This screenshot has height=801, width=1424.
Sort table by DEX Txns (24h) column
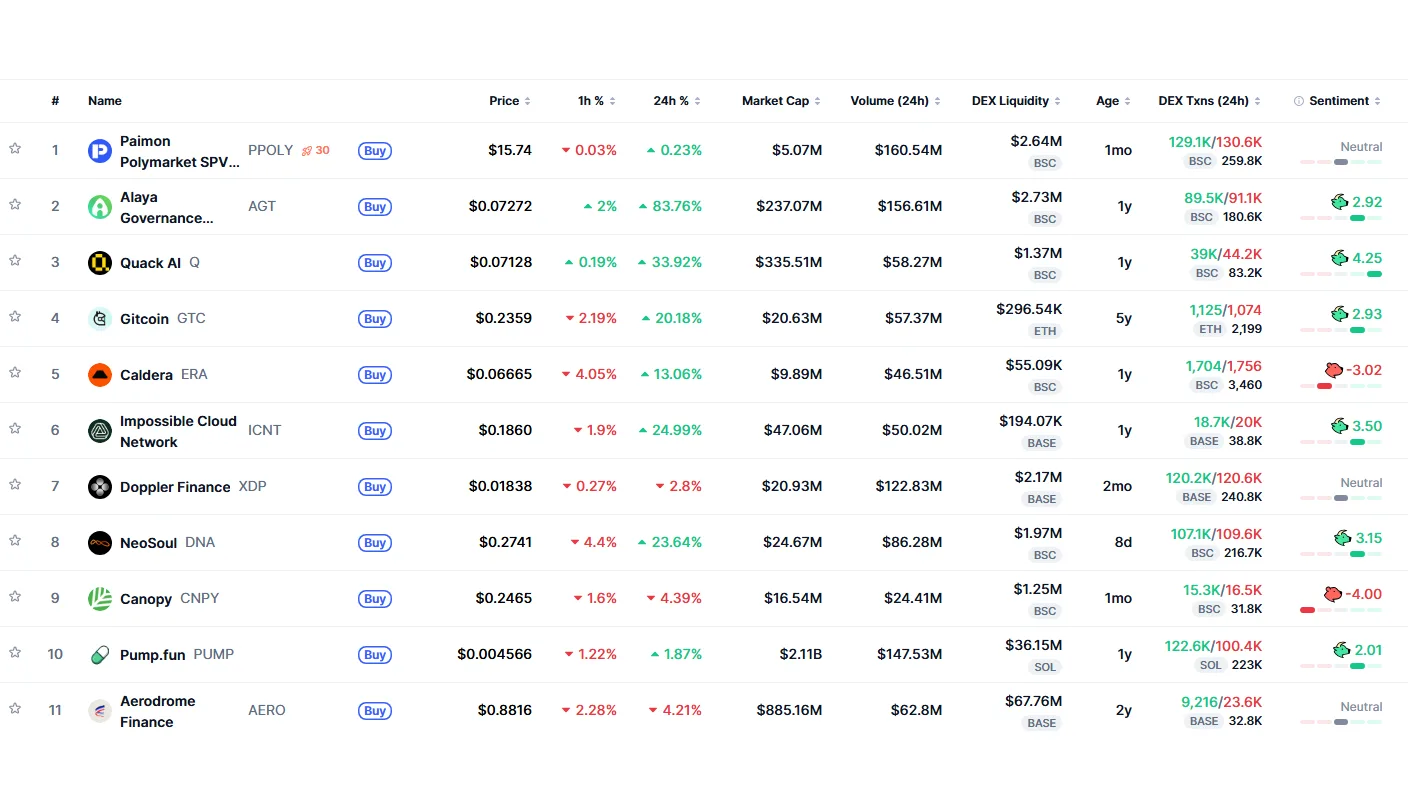click(x=1210, y=101)
